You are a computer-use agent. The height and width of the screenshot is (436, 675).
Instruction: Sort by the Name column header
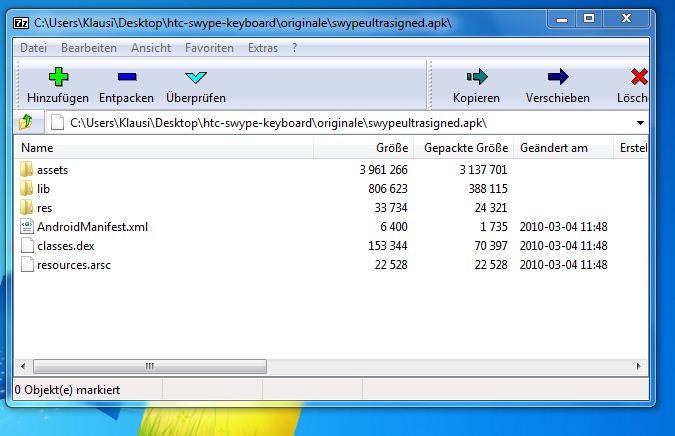click(164, 148)
